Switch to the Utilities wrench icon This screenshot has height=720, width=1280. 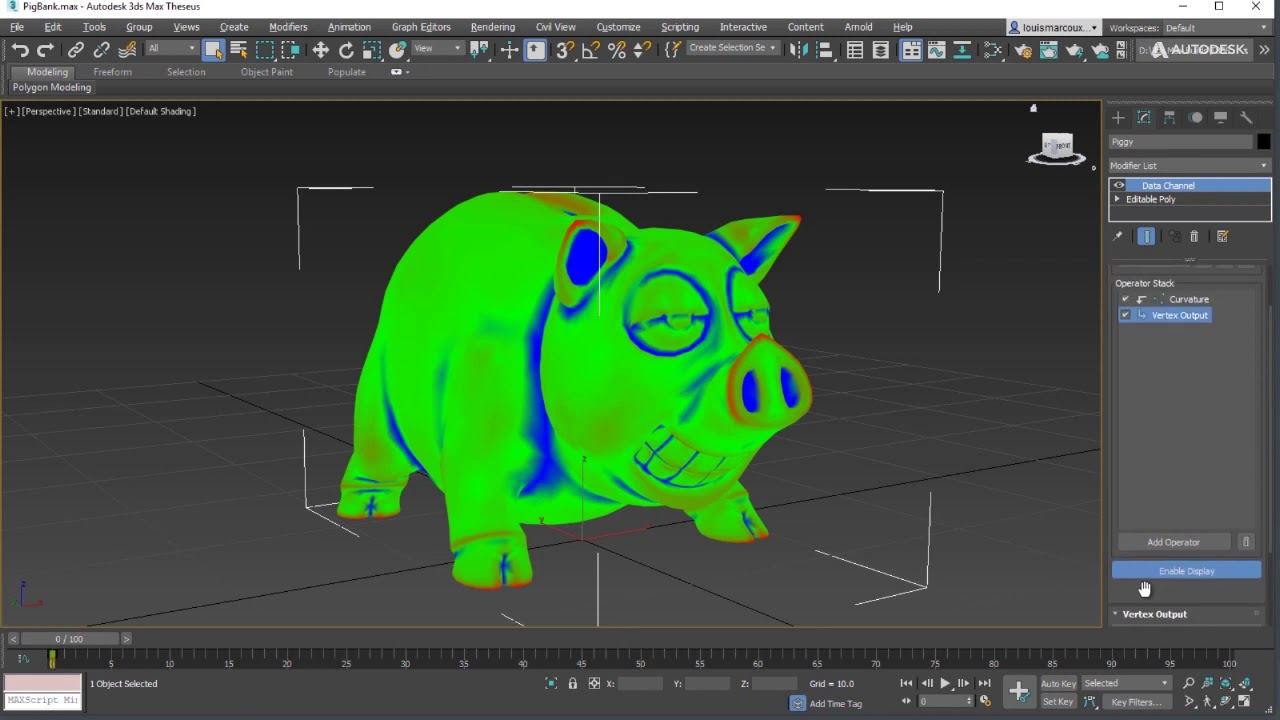tap(1246, 117)
